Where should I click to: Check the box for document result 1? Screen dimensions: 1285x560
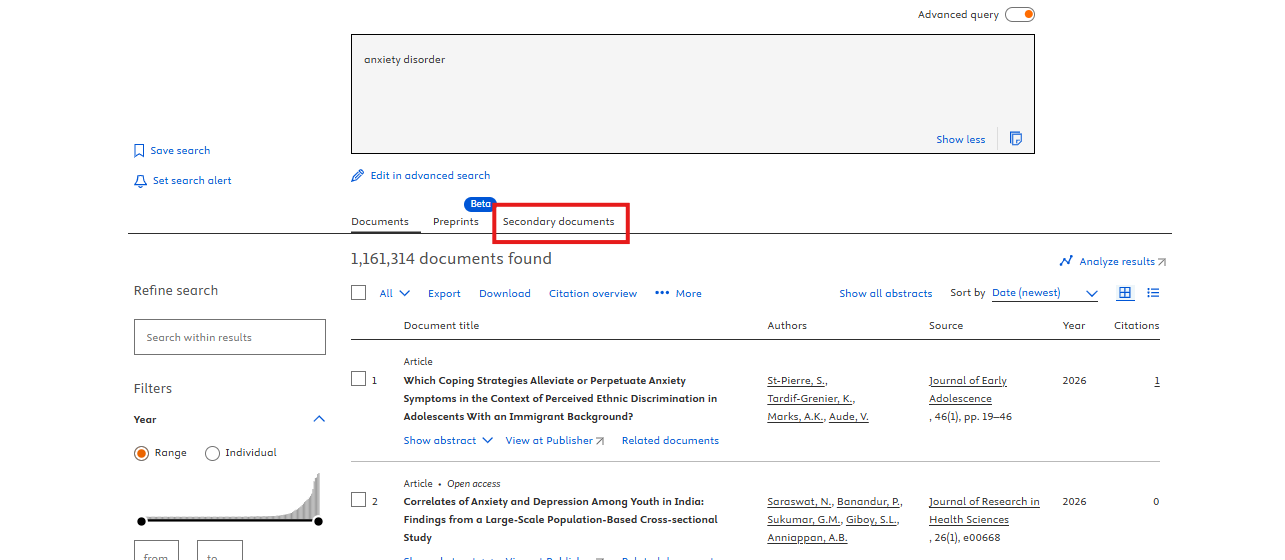(x=359, y=379)
